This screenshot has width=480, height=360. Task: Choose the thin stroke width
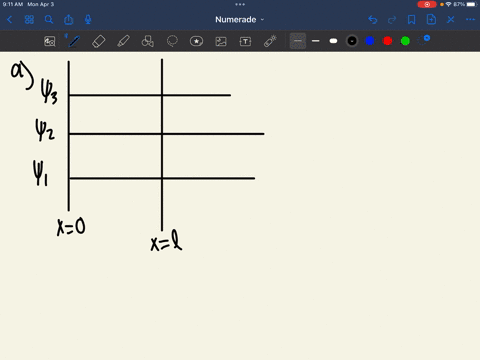coord(315,41)
